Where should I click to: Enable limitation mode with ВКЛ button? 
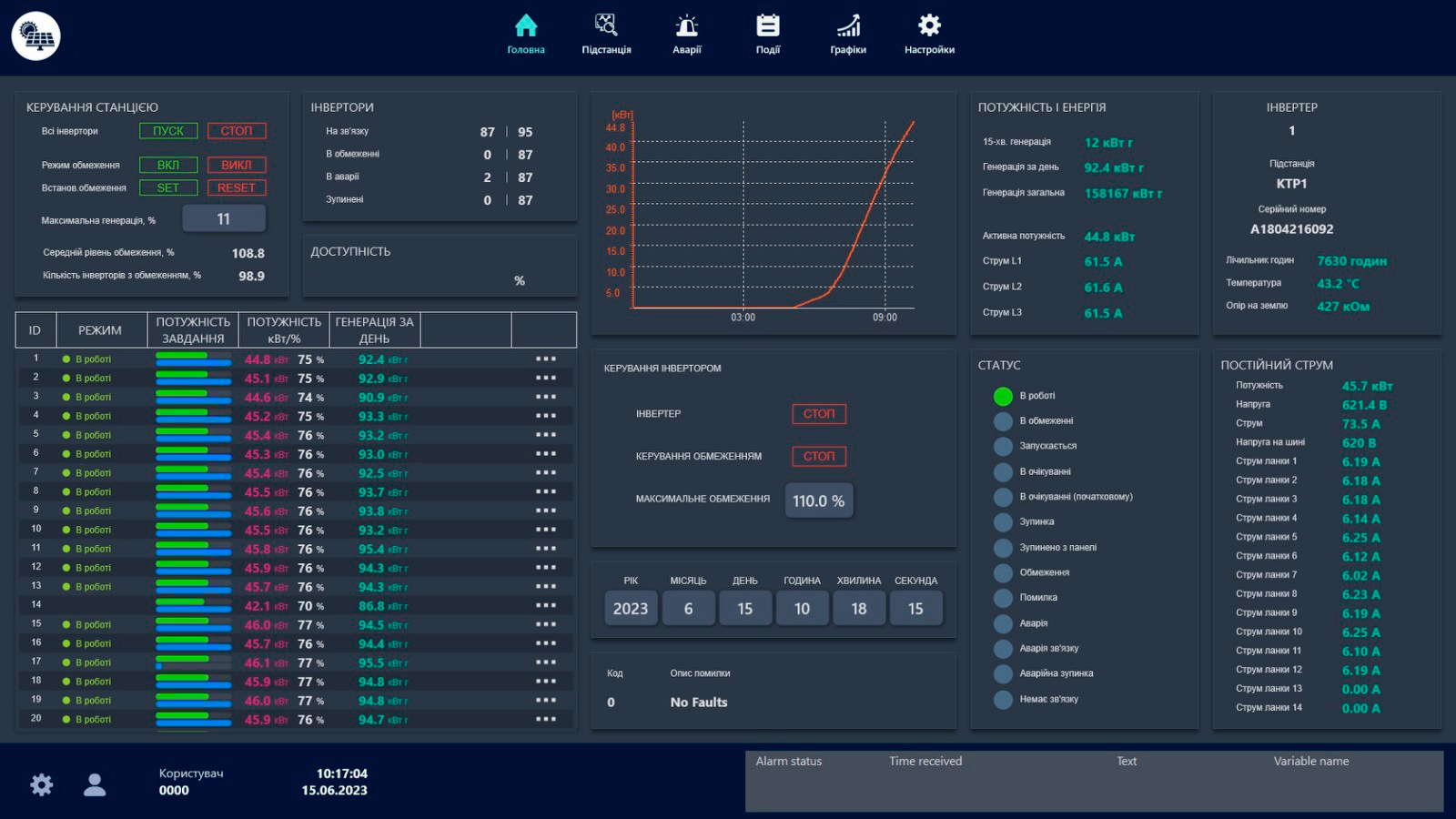pos(168,165)
